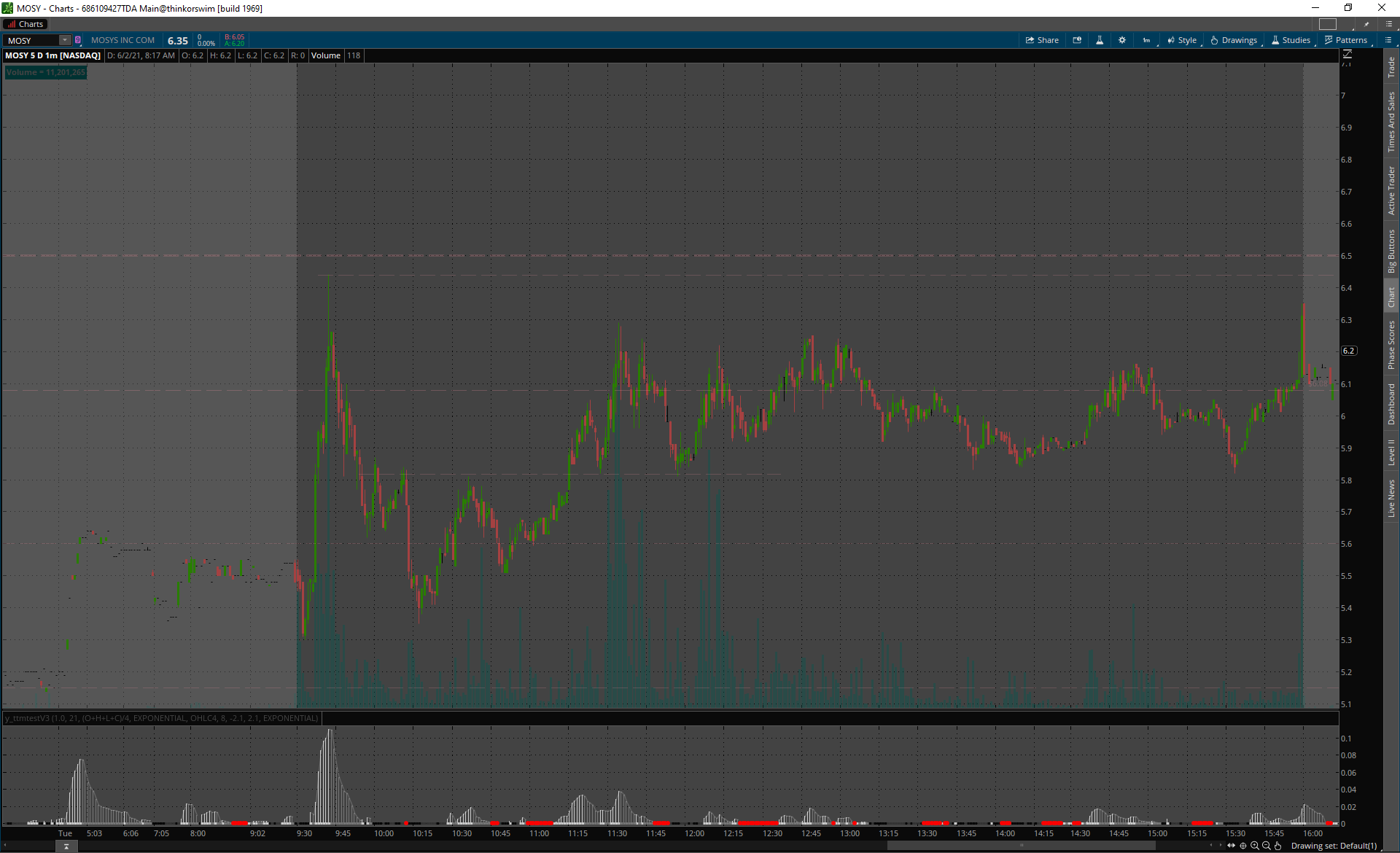Click the zoom out magnifier icon
The width and height of the screenshot is (1400, 853).
1267,846
